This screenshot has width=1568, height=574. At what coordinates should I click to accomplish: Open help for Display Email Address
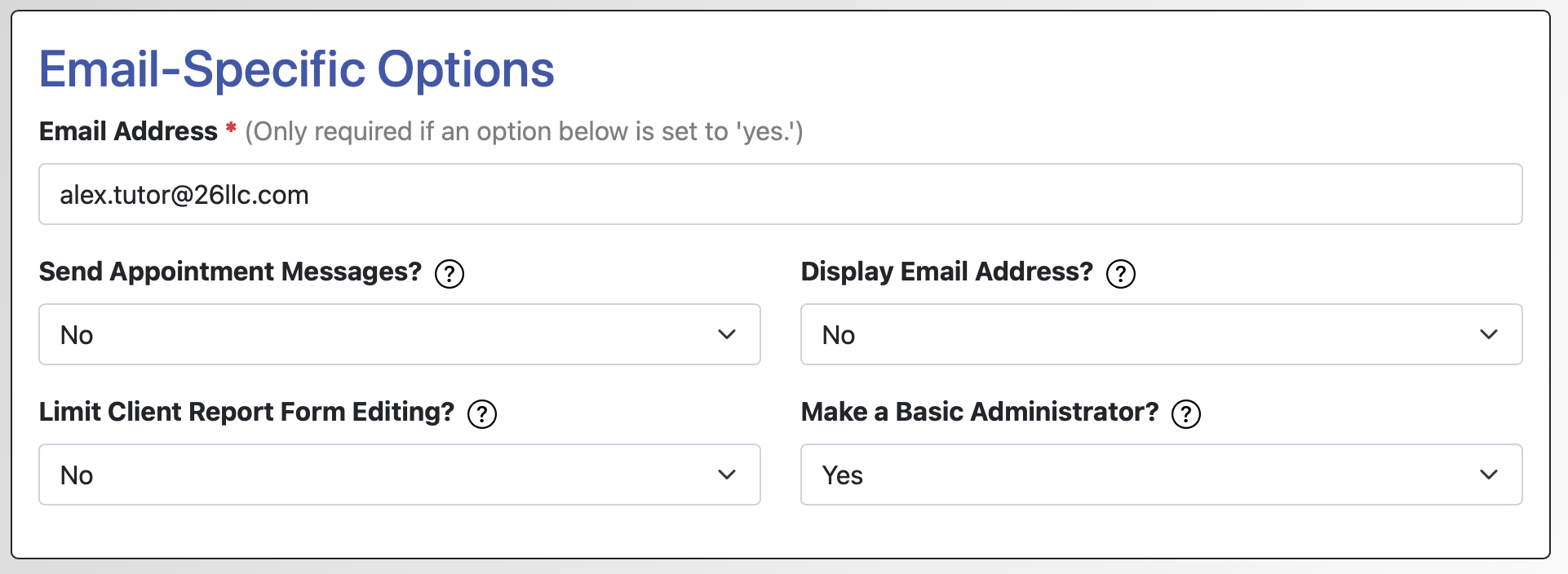coord(1121,274)
